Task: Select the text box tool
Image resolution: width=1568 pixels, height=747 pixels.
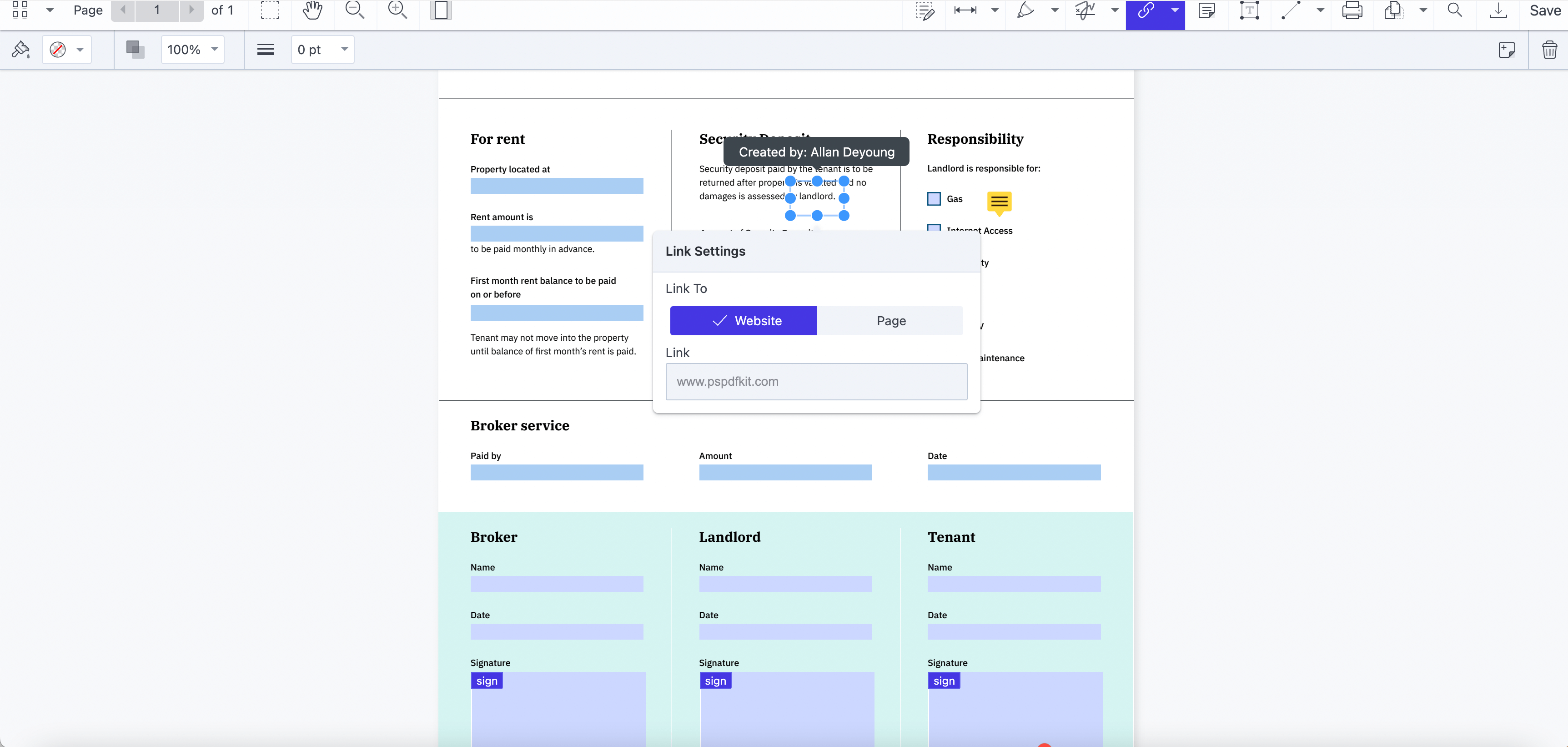Action: tap(1249, 10)
